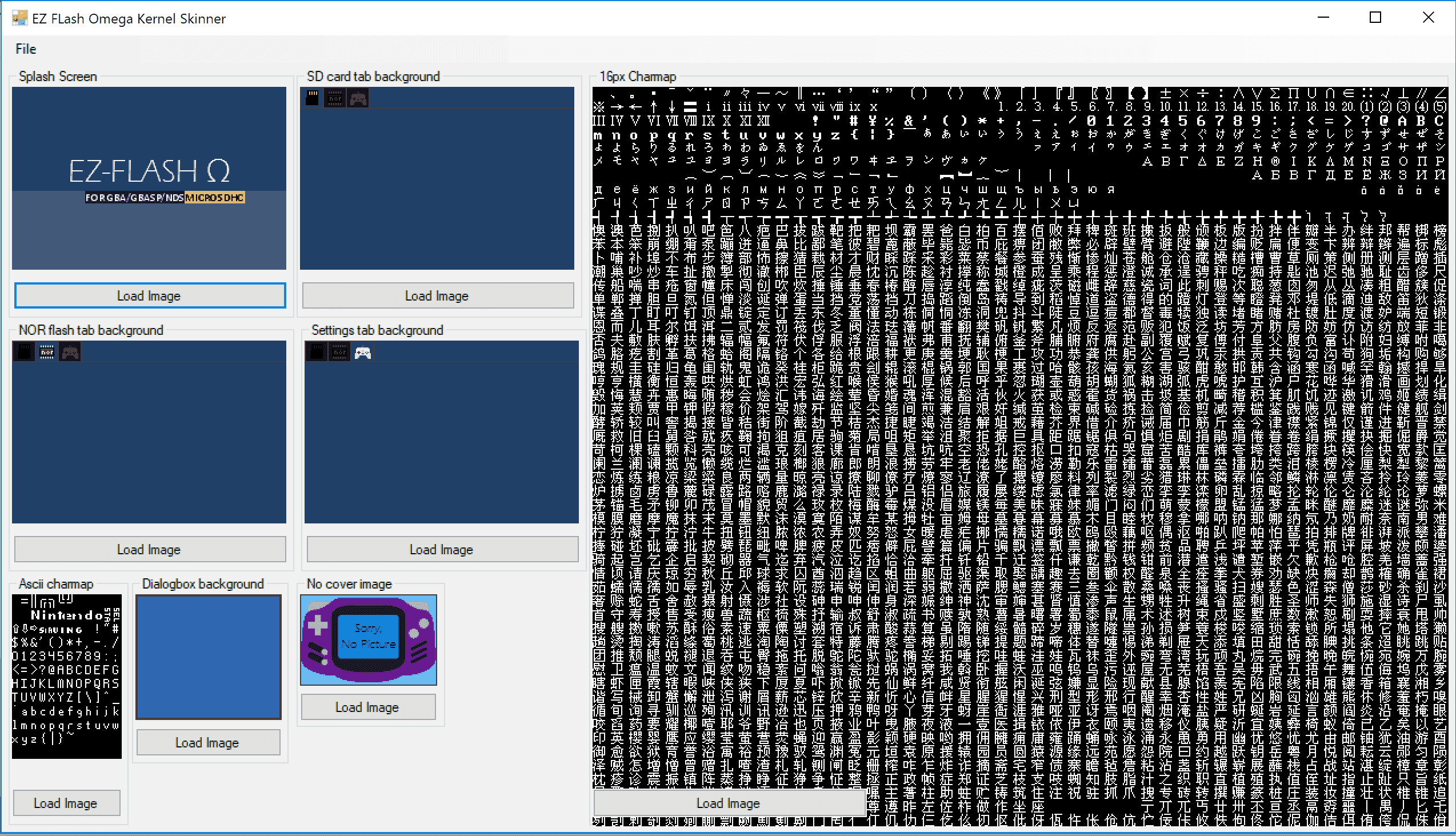Select the NOR flash tab background preview
The image size is (1456, 836).
(x=149, y=432)
